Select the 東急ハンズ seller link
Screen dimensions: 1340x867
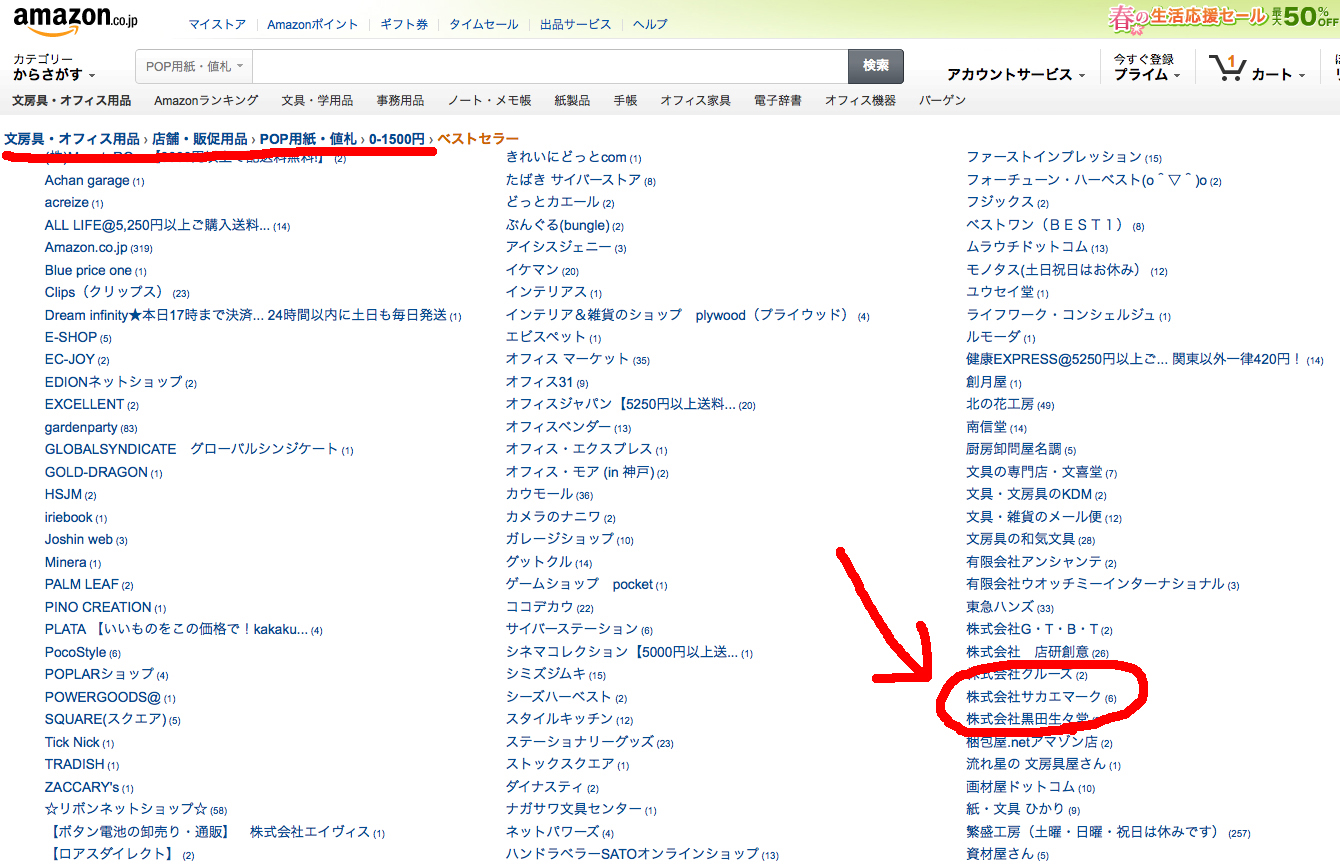click(x=999, y=607)
